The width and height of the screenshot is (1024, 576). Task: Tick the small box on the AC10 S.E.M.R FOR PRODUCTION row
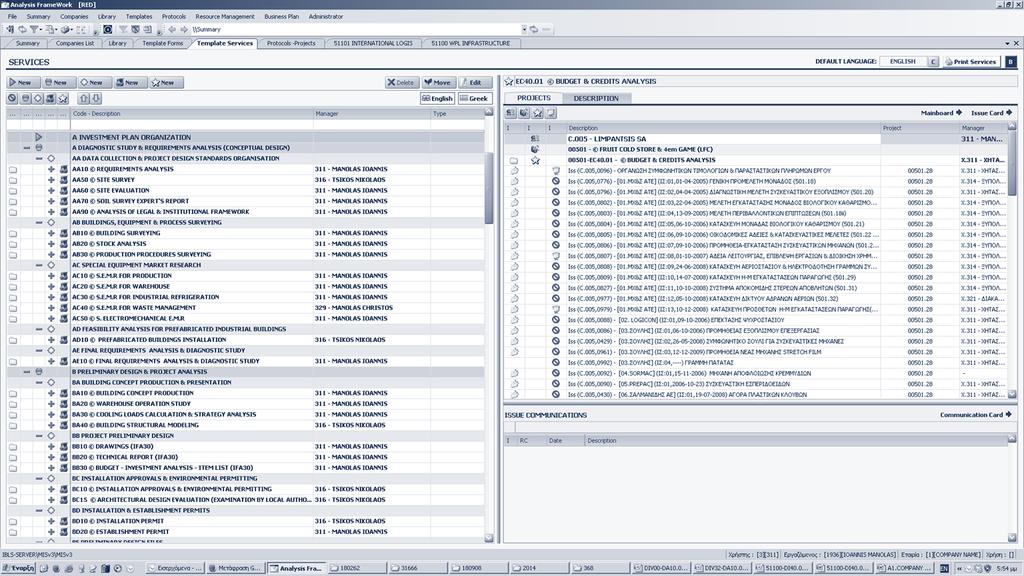[13, 276]
